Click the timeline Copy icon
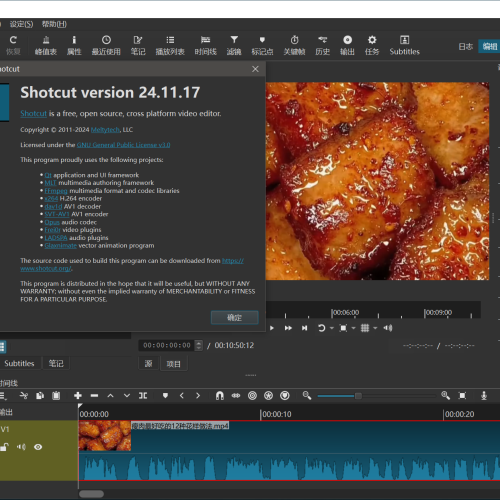The height and width of the screenshot is (500, 500). [x=40, y=396]
